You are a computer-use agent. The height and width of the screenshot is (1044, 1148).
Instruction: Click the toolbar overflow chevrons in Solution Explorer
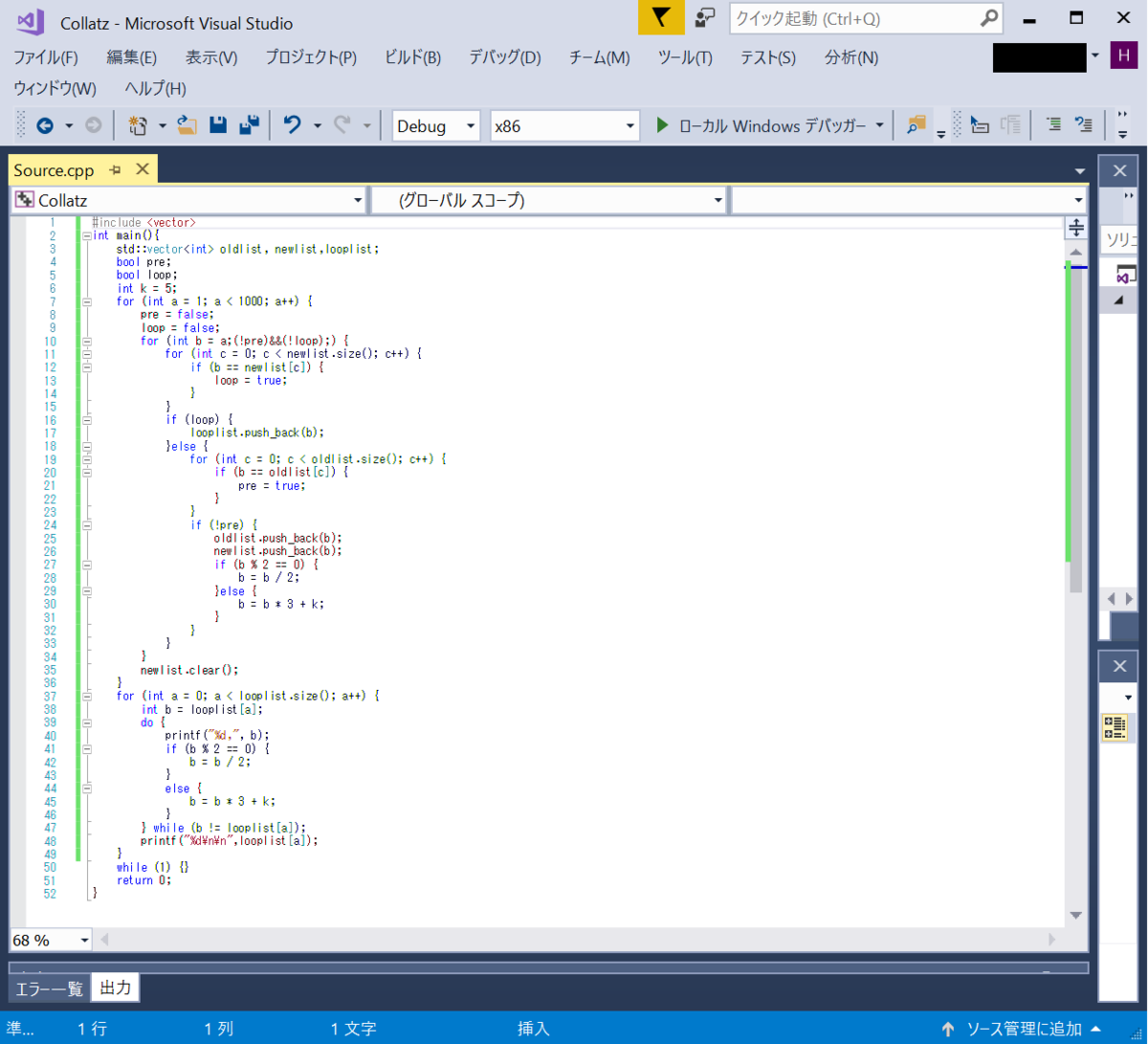[1129, 195]
